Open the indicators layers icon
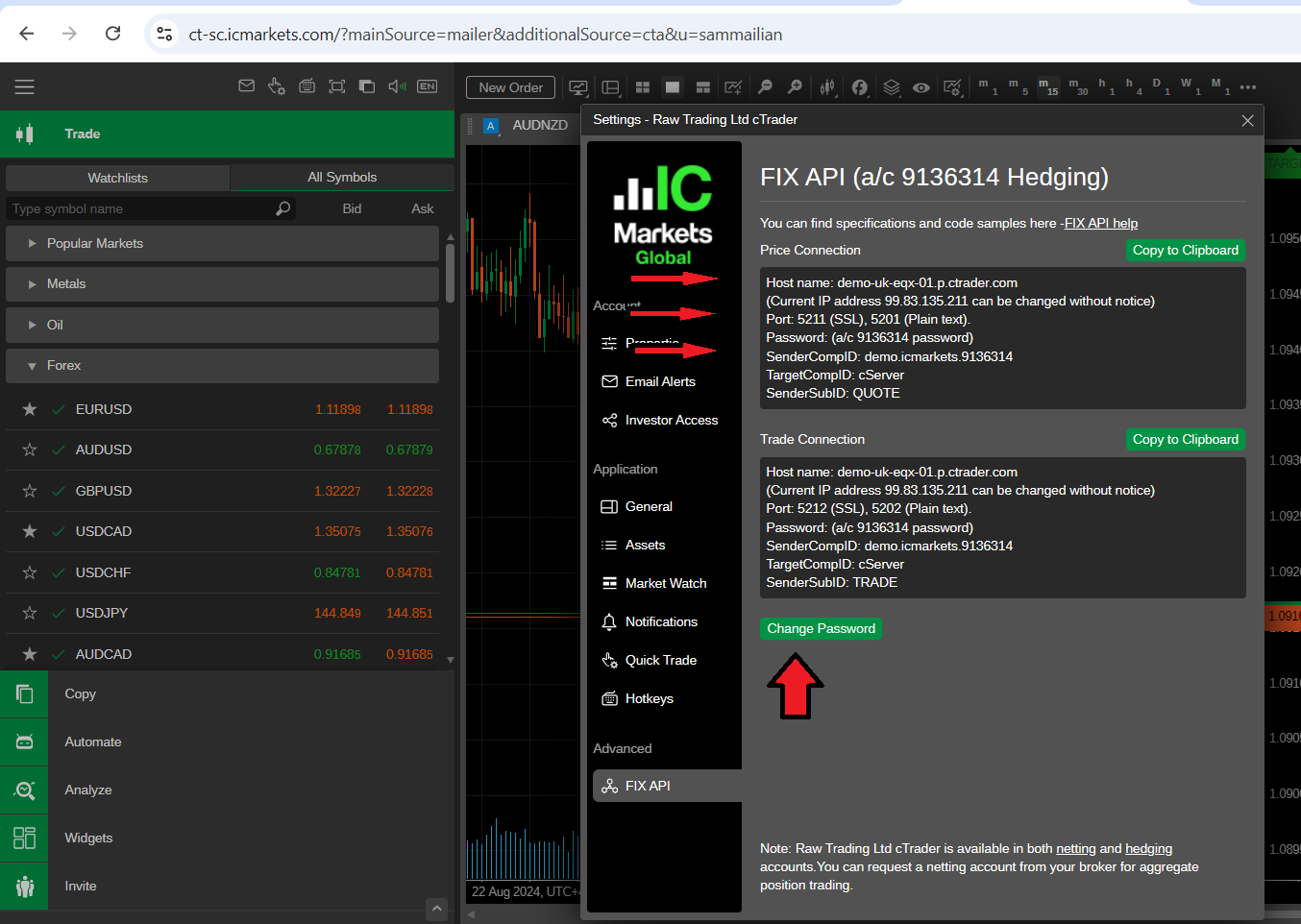This screenshot has width=1301, height=924. coord(892,87)
